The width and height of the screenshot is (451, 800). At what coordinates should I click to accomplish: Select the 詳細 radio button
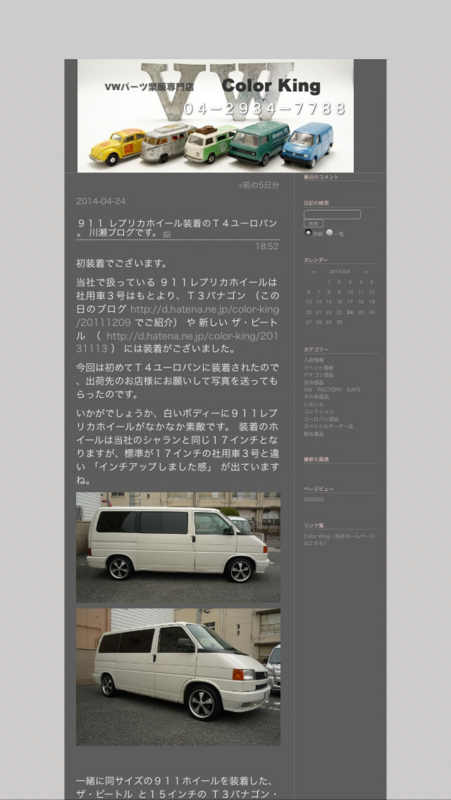(308, 233)
